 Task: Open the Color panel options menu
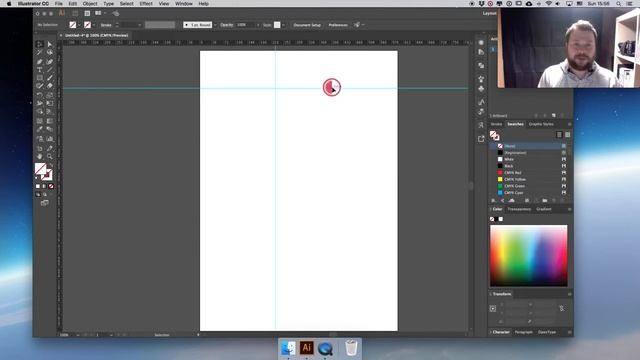pyautogui.click(x=569, y=209)
